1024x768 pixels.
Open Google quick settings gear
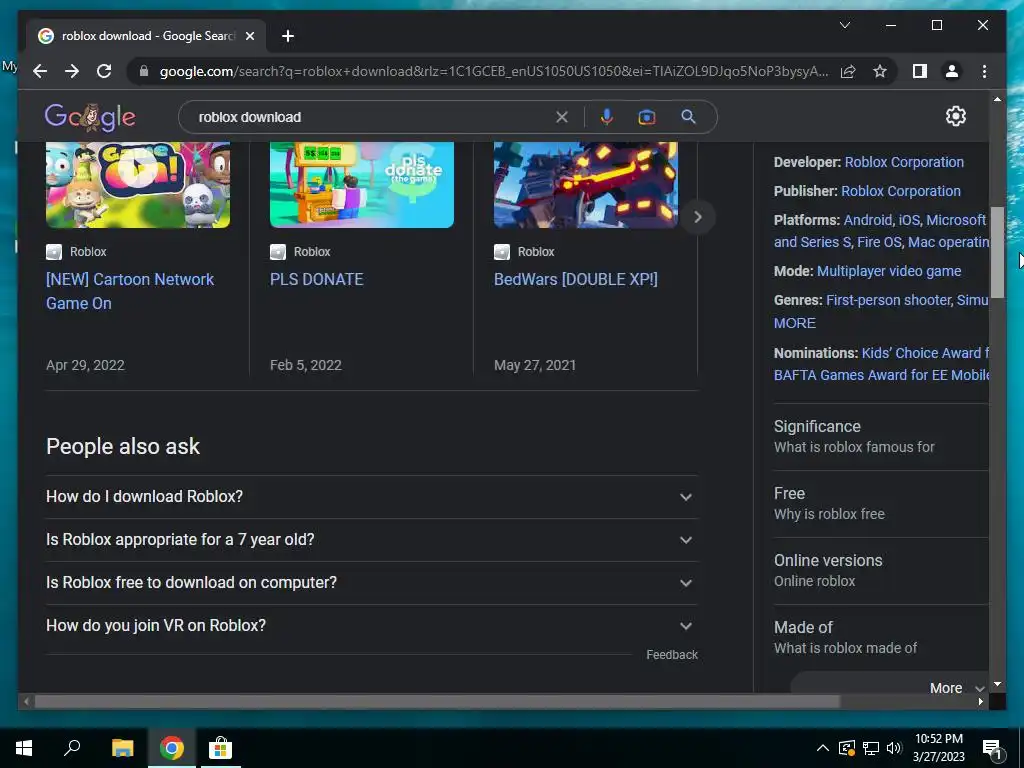click(955, 116)
